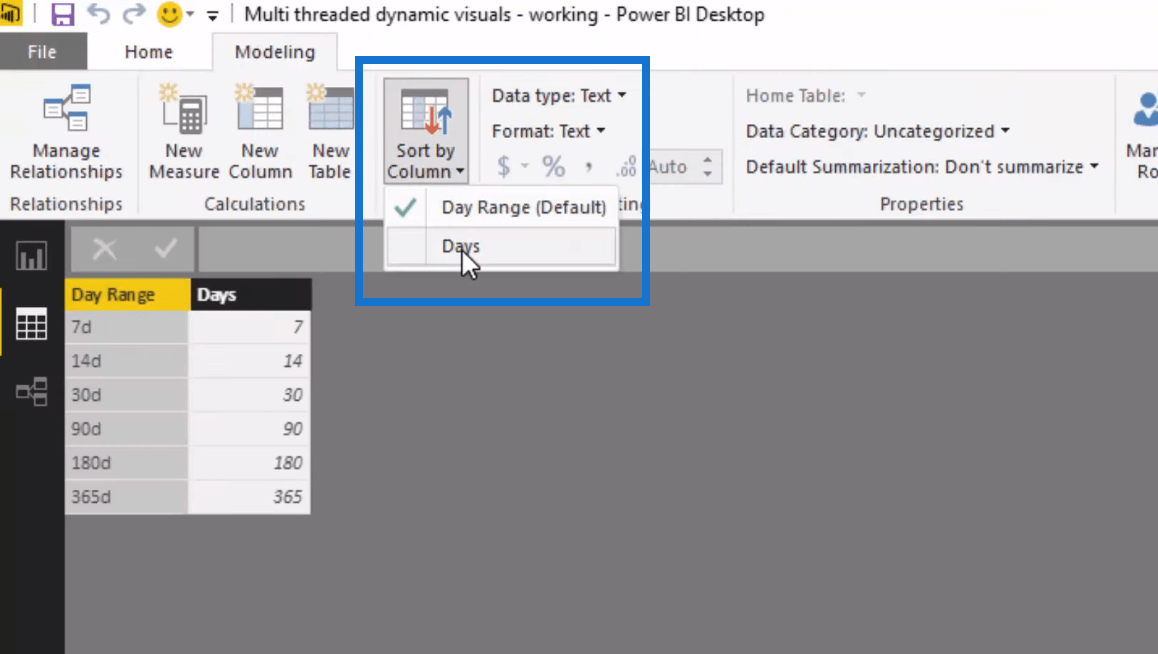This screenshot has width=1158, height=654.
Task: Click the Days value 180 cell
Action: [250, 463]
